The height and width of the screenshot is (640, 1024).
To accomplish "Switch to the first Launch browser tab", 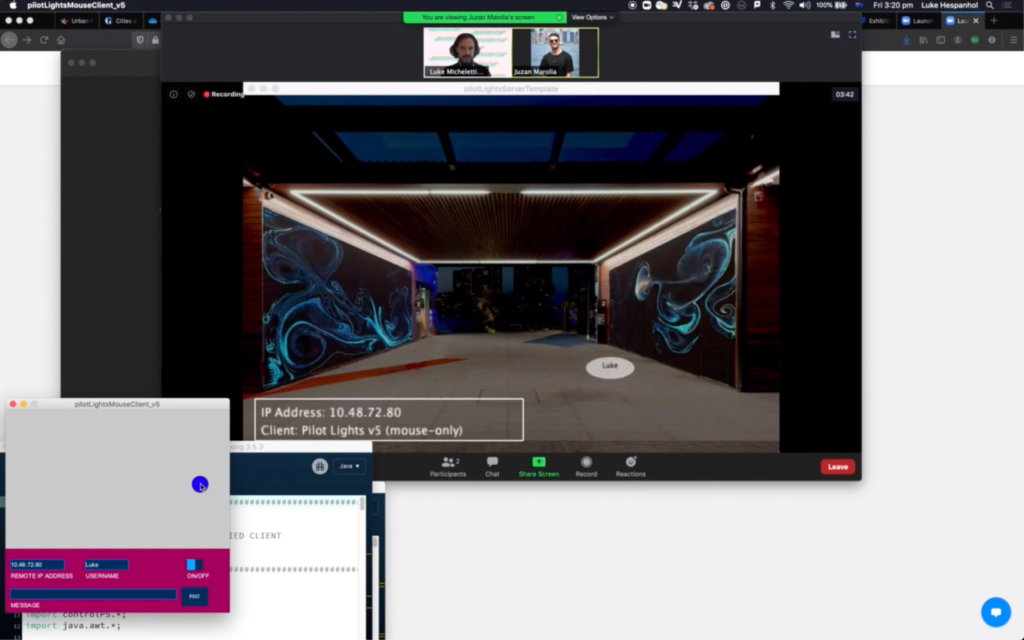I will click(918, 21).
